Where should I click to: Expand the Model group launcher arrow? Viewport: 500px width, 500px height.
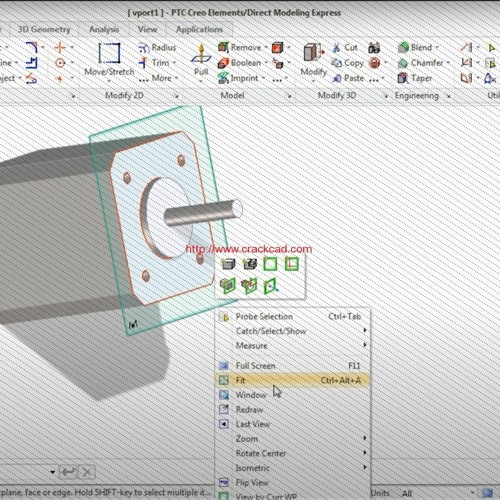pos(290,96)
